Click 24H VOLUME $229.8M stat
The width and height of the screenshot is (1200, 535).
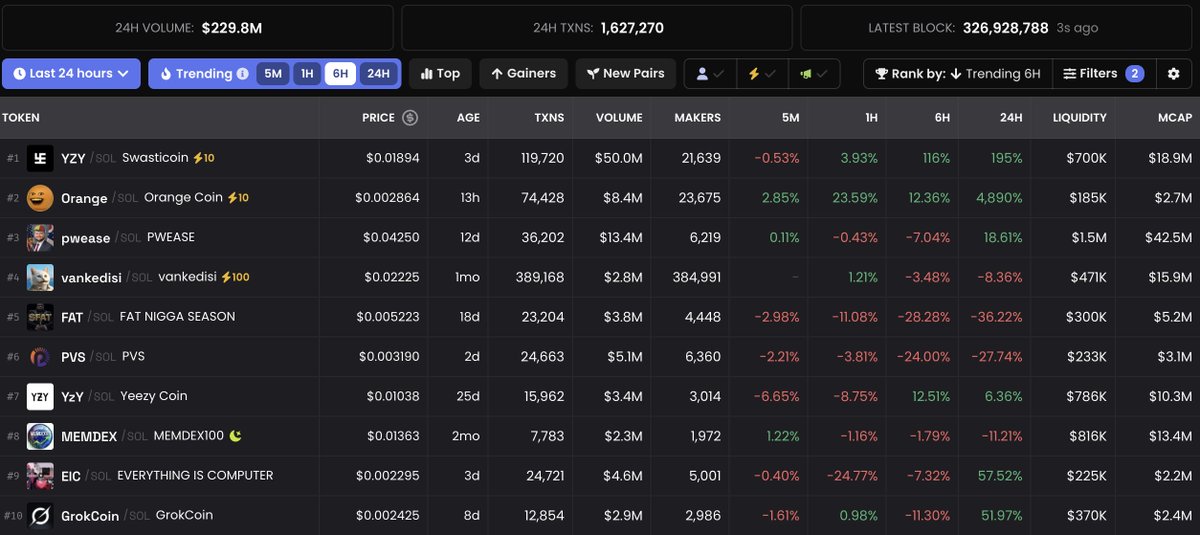188,28
